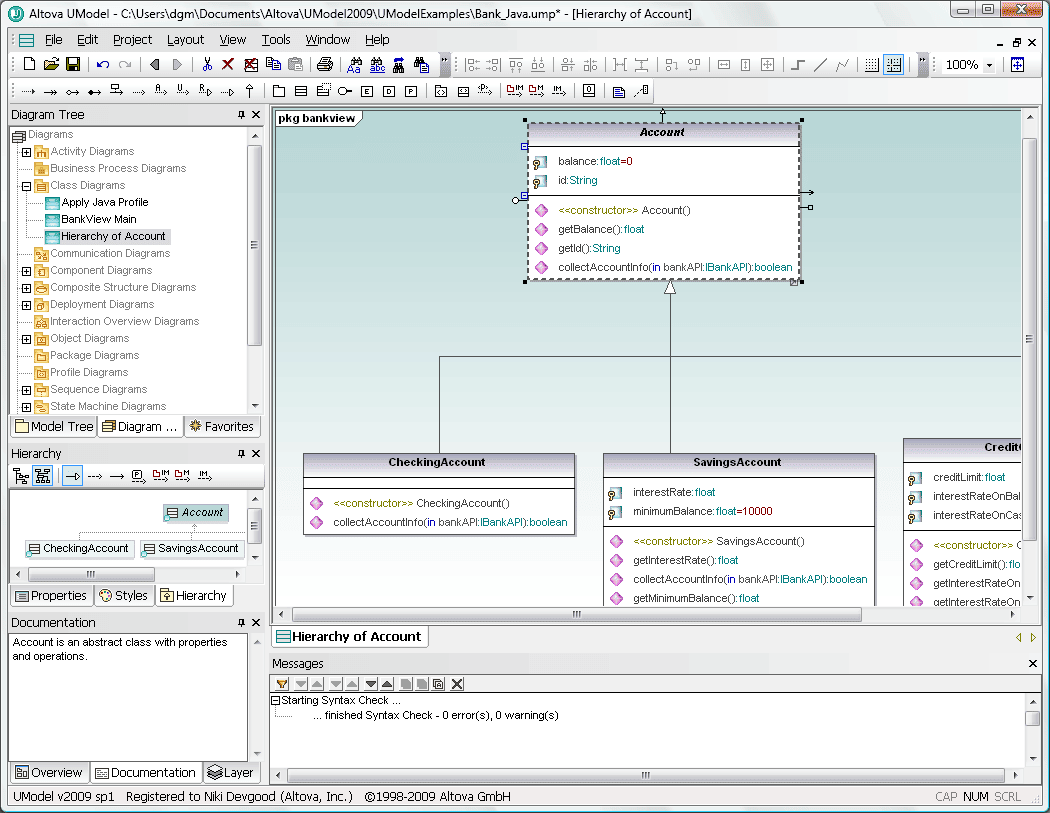Click the Print icon

pyautogui.click(x=325, y=64)
